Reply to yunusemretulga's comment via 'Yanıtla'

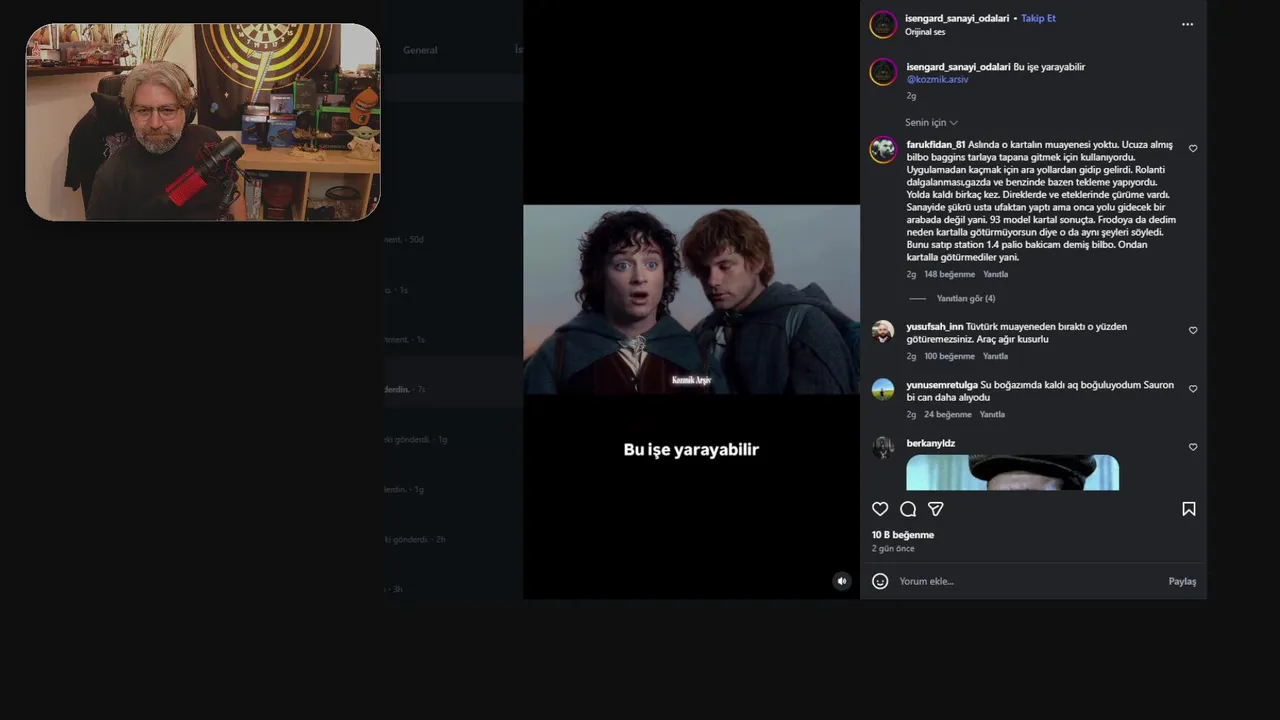pos(992,414)
